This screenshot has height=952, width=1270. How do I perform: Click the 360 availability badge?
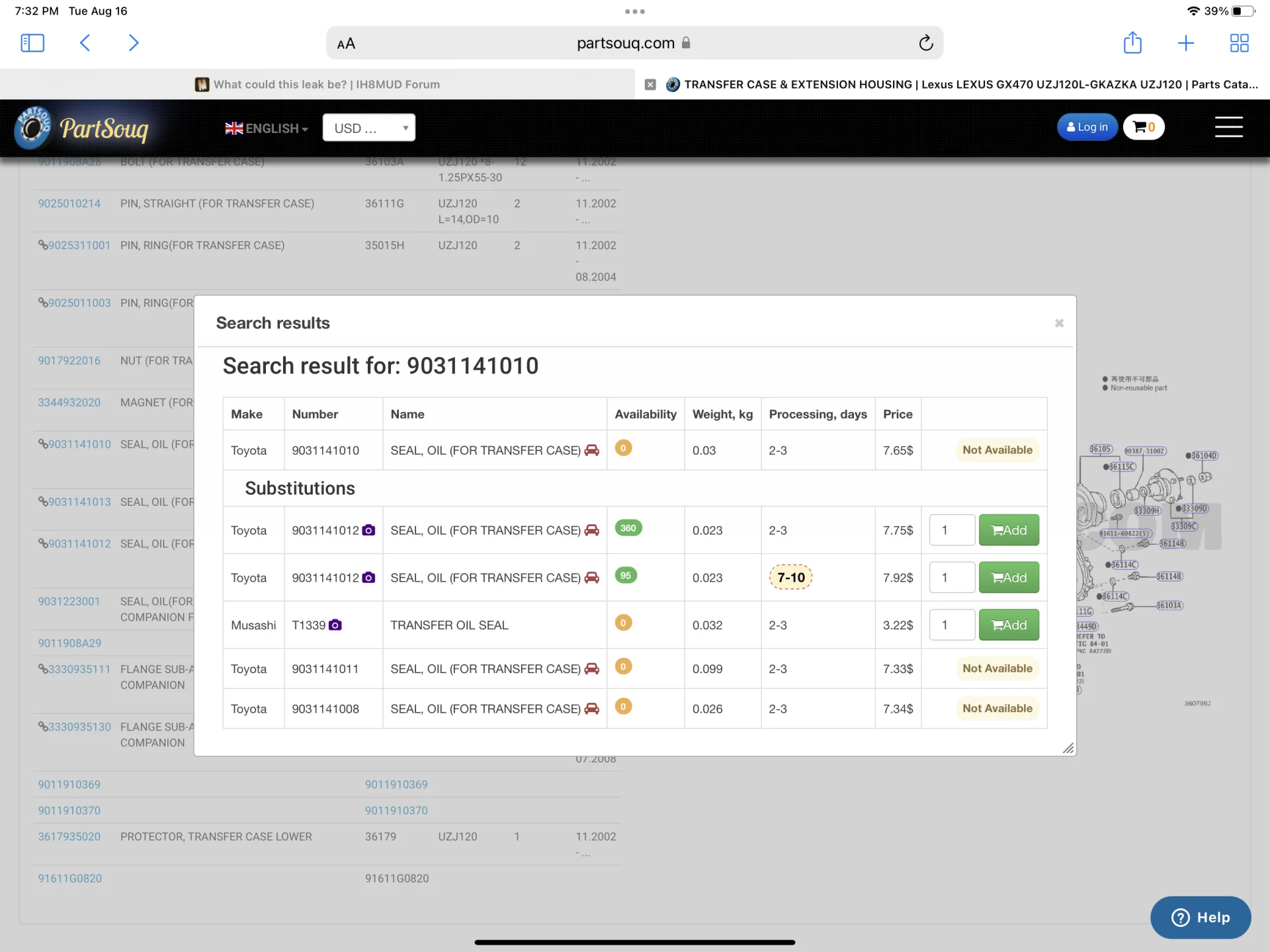point(628,528)
